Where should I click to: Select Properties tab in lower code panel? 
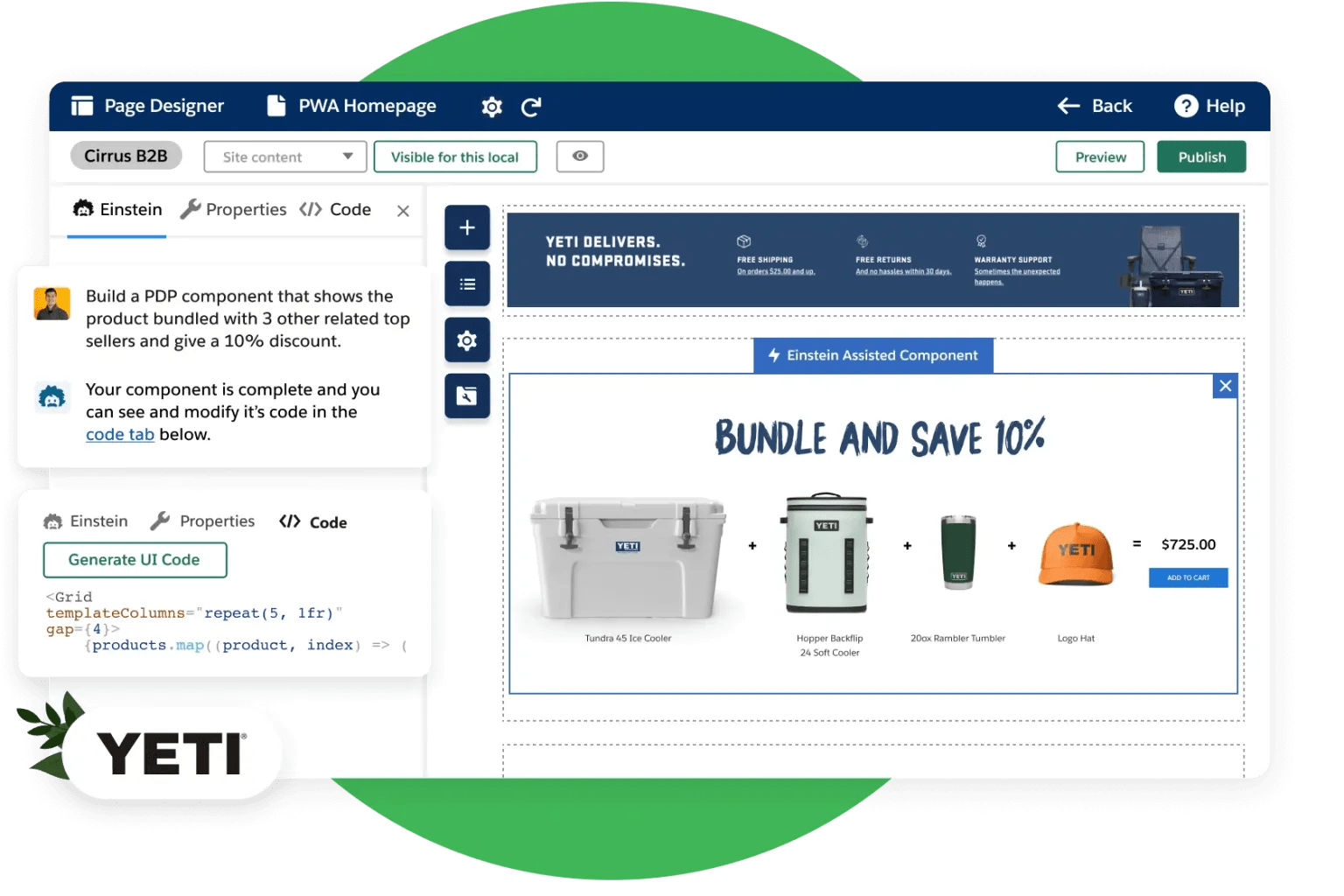coord(202,521)
